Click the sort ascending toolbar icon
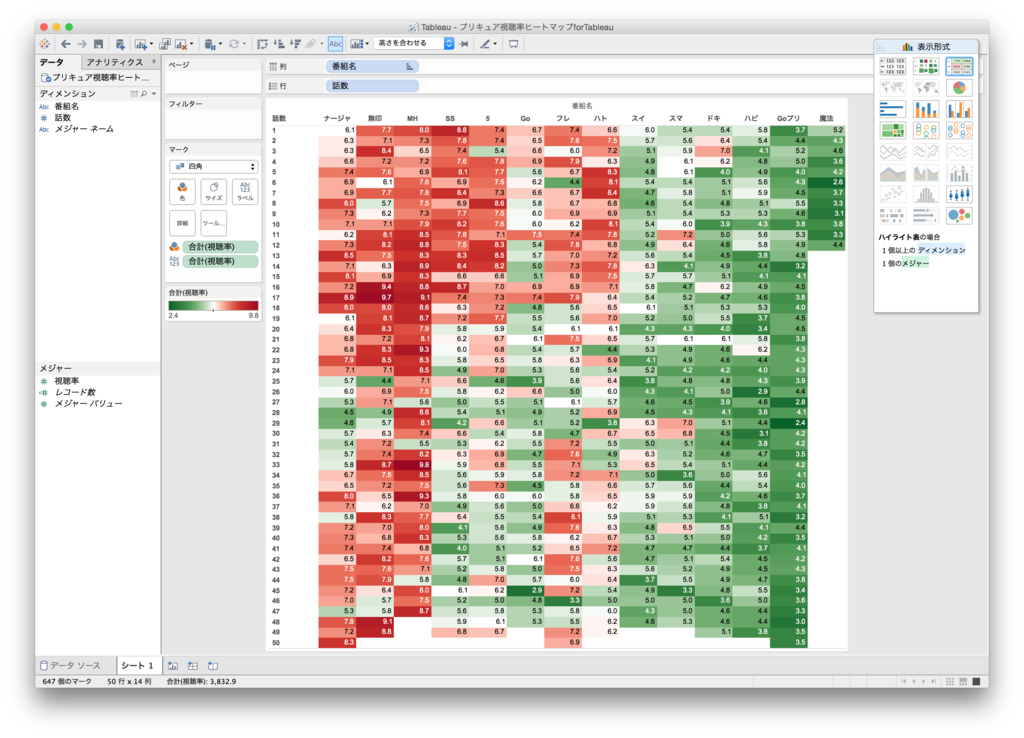This screenshot has width=1024, height=738. coord(279,44)
